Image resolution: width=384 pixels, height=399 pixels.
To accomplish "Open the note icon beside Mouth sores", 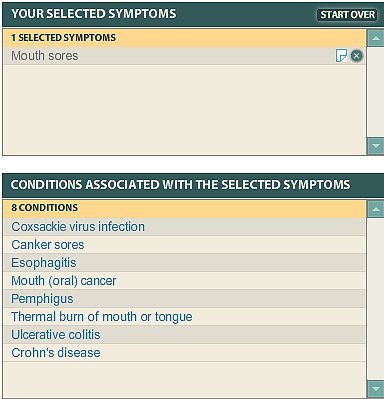I will point(341,56).
